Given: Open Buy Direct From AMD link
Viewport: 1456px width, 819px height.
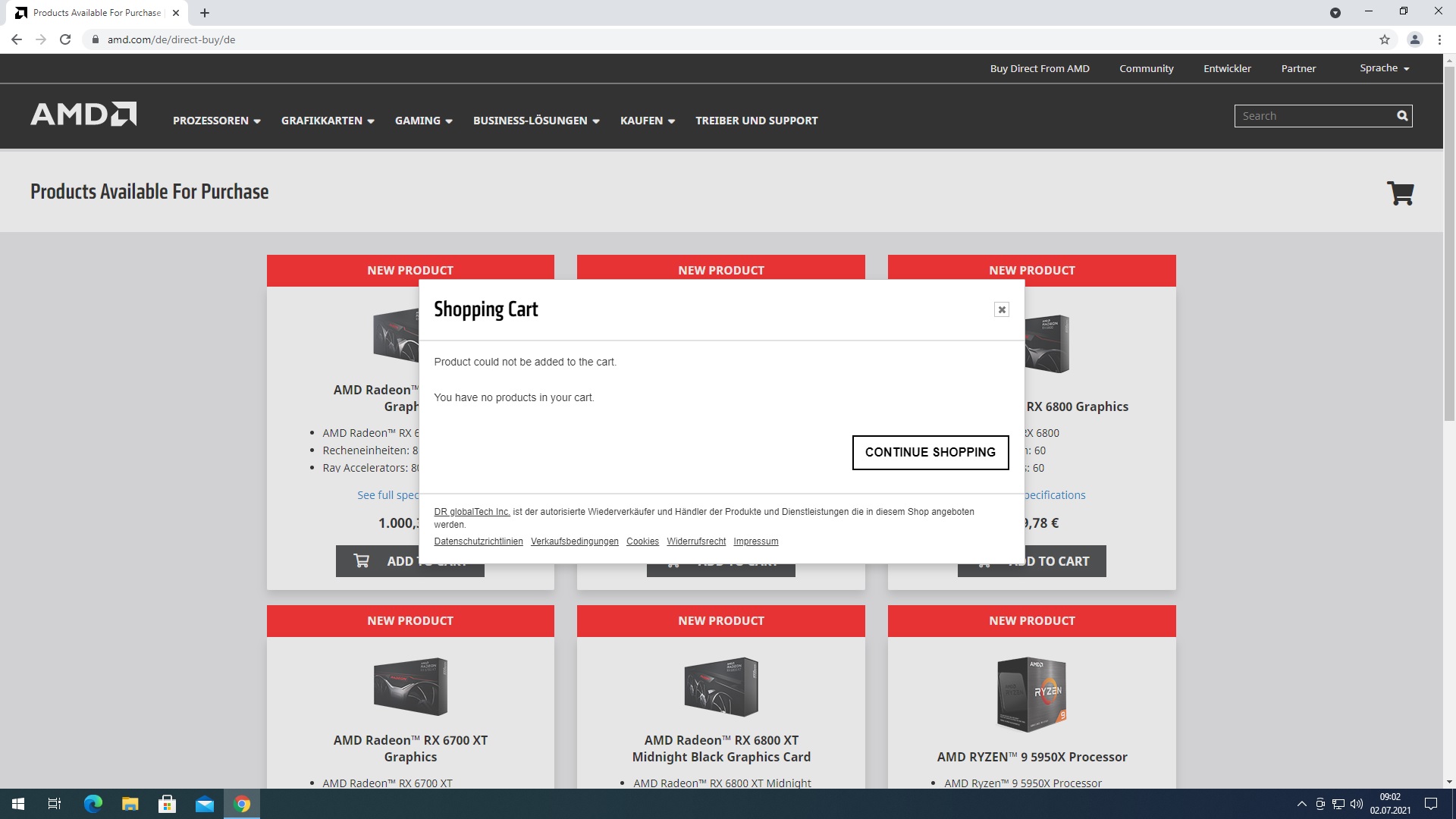Looking at the screenshot, I should point(1039,68).
